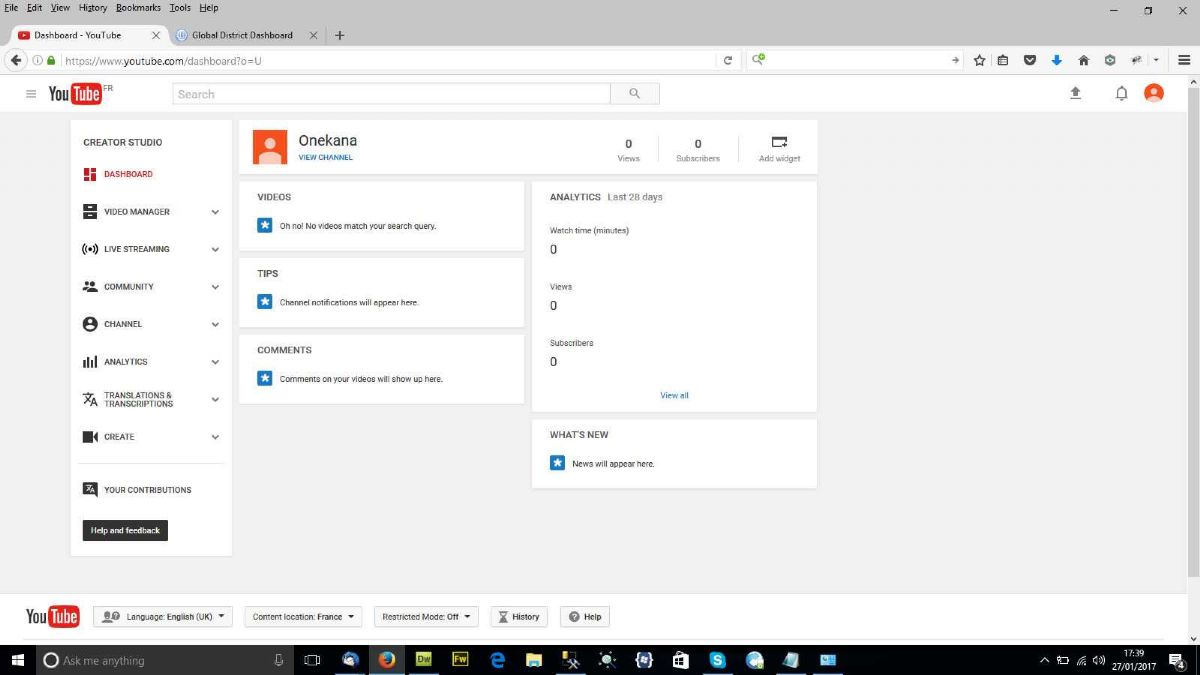Click the footer Help button
The width and height of the screenshot is (1200, 675).
tap(585, 617)
